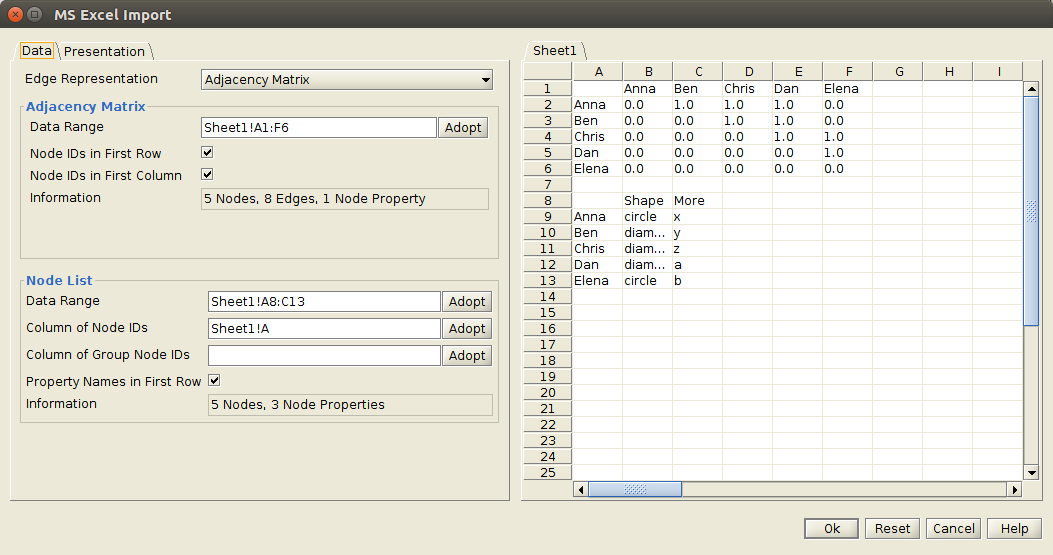Adopt selection for Adjacency Matrix Data Range

click(463, 127)
